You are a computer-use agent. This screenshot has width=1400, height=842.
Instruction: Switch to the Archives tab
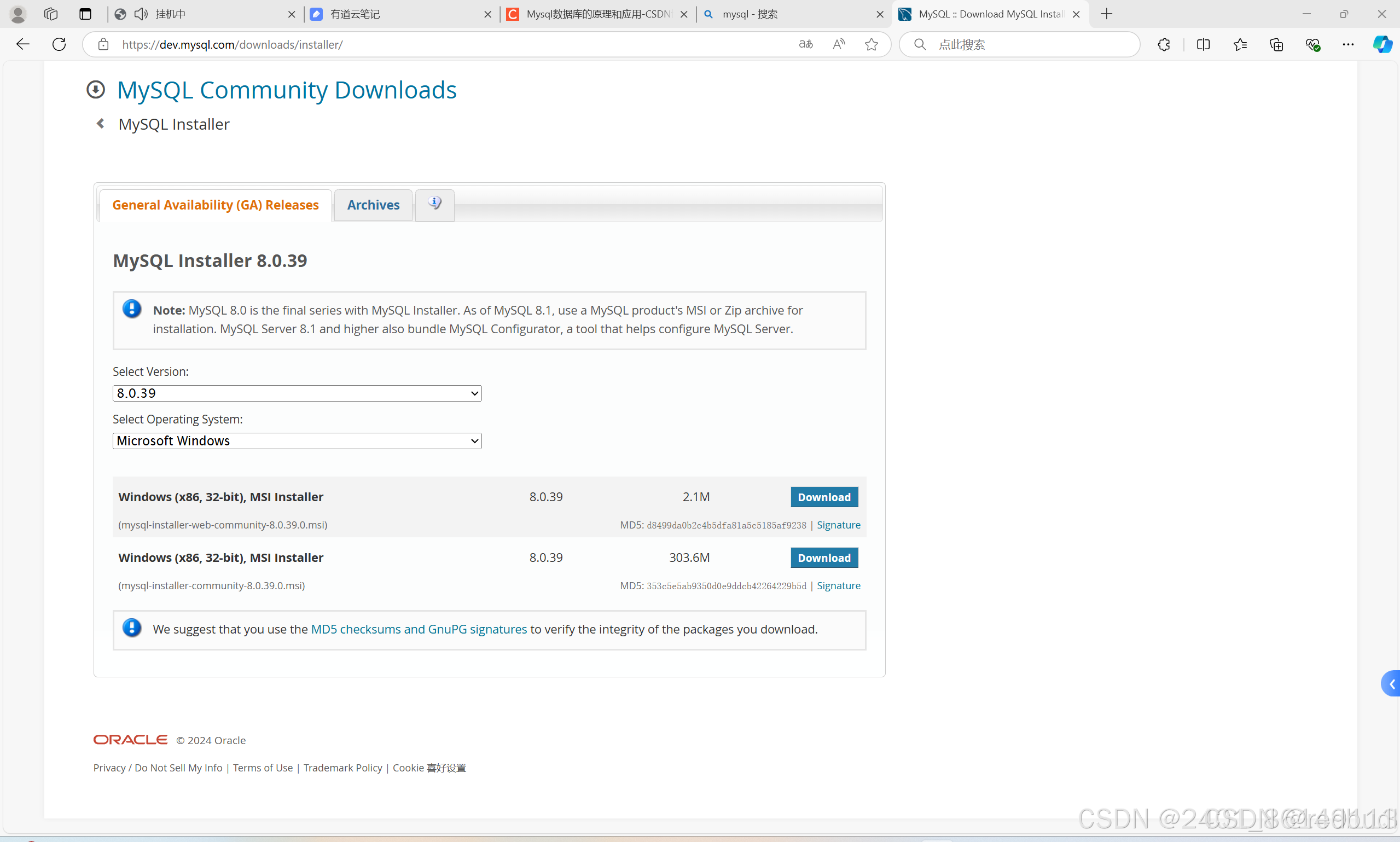(x=373, y=205)
